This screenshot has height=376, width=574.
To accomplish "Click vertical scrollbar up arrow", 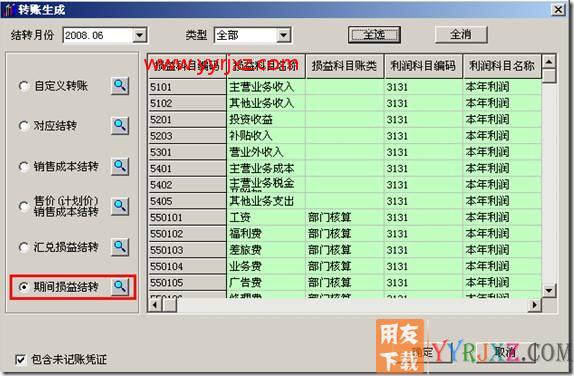I will tap(549, 62).
